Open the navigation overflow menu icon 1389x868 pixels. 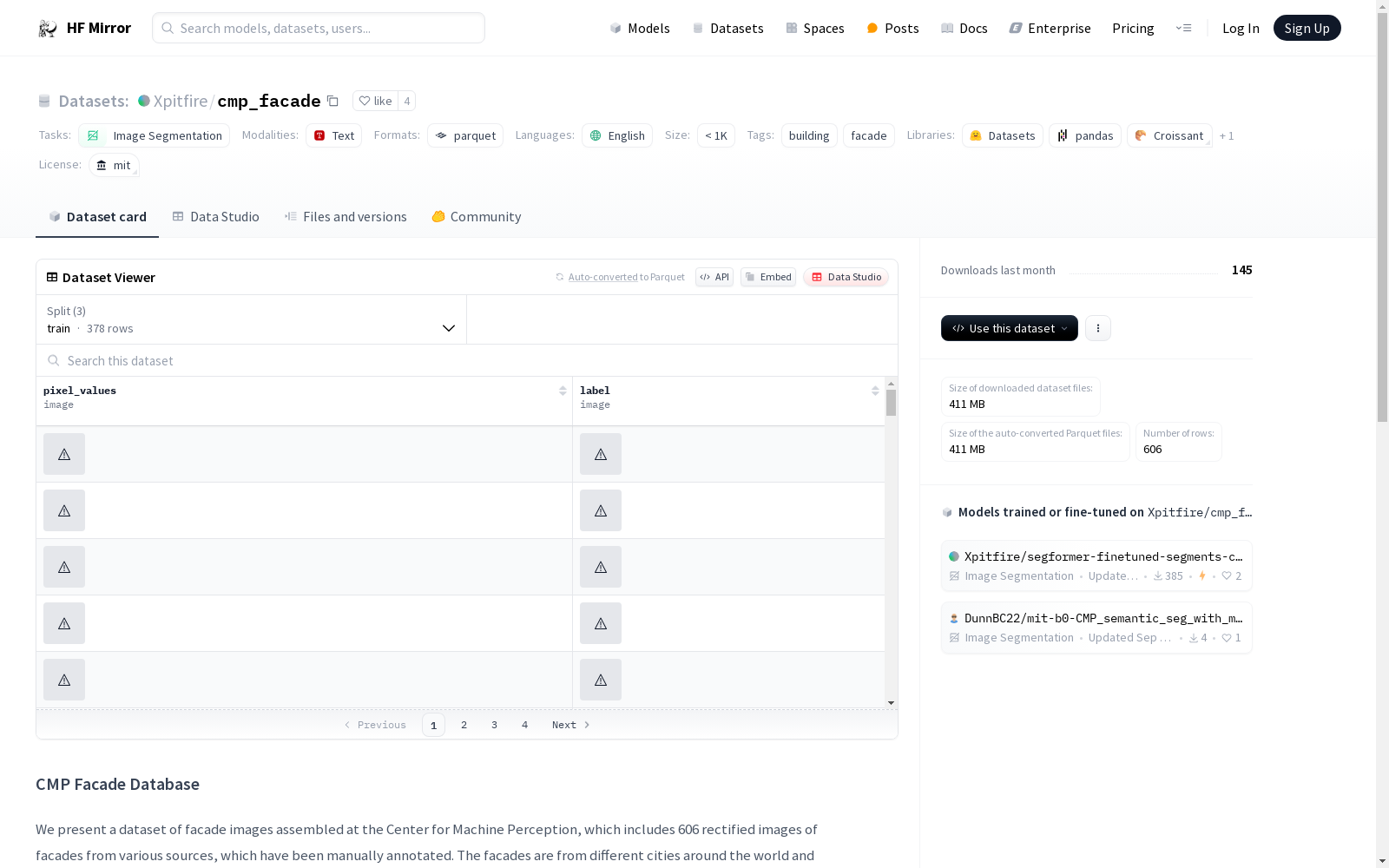(1183, 29)
